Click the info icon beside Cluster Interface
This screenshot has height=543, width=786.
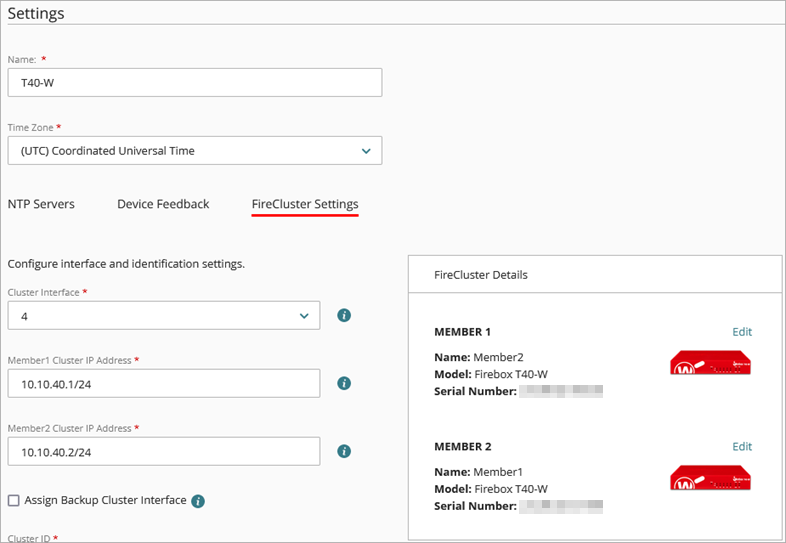coord(344,315)
